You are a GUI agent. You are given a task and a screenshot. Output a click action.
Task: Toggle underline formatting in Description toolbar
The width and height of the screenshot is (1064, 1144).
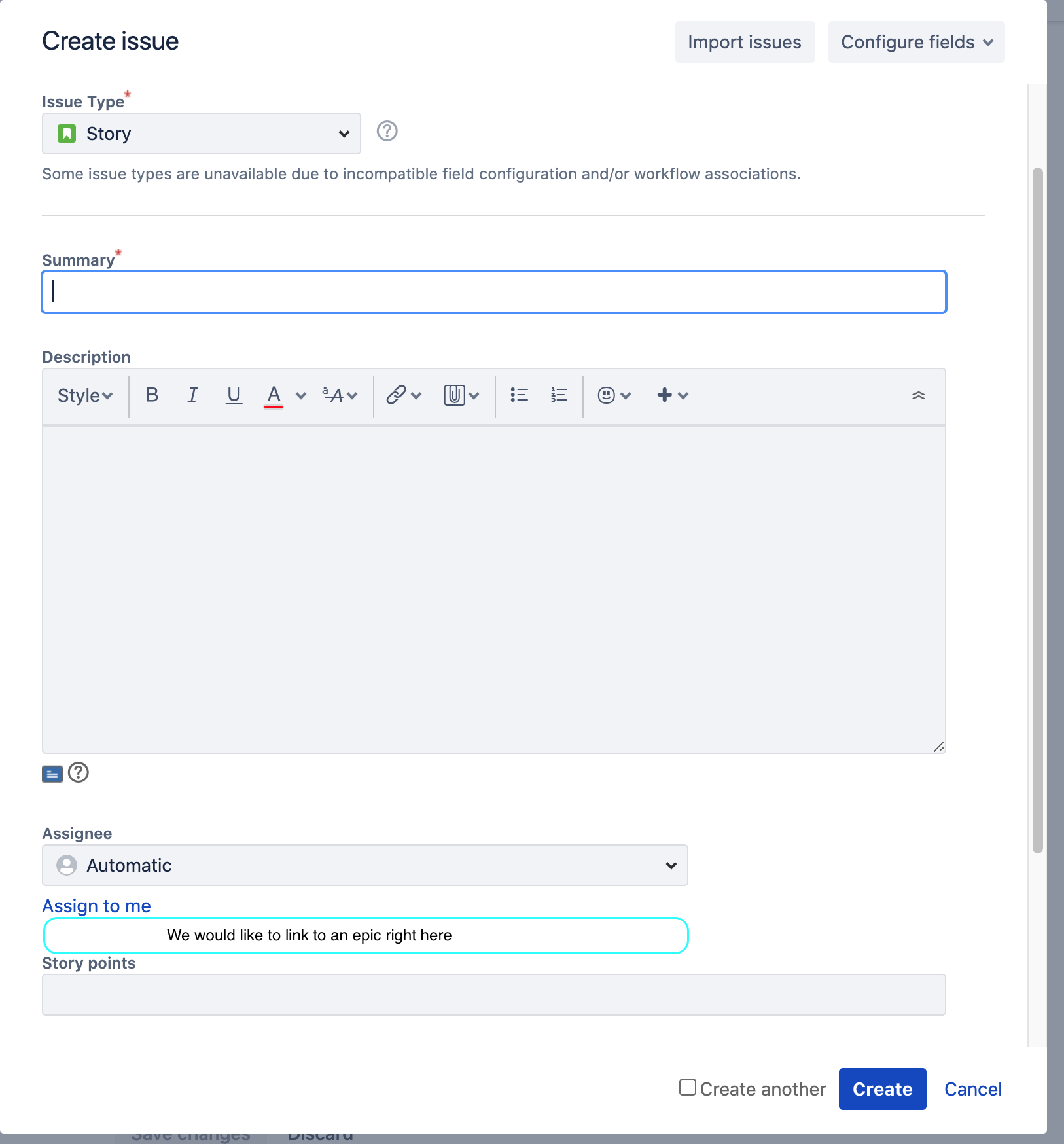pos(234,395)
